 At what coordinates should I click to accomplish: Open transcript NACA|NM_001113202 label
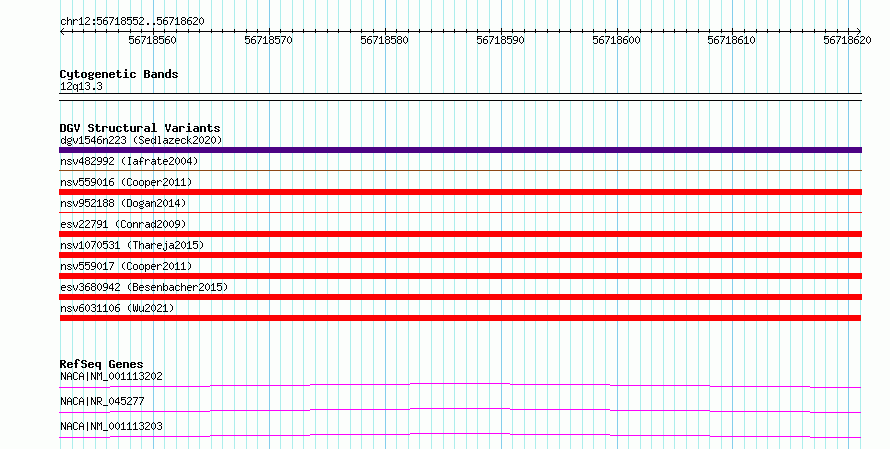(111, 376)
